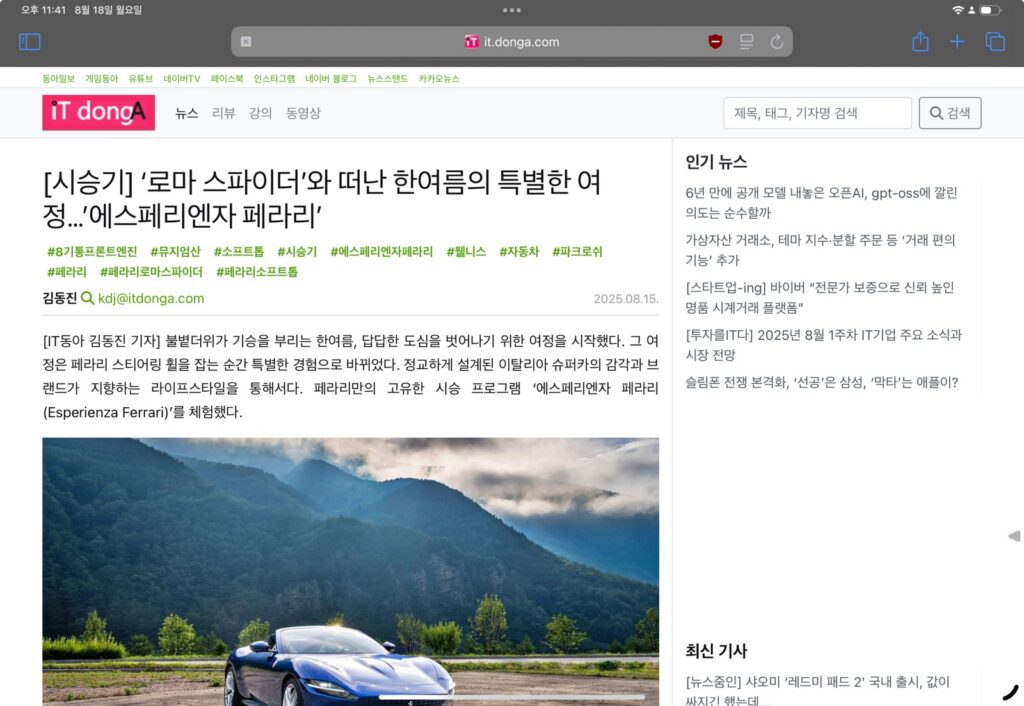The height and width of the screenshot is (706, 1024).
Task: Select the 뉴스 navigation menu
Action: pyautogui.click(x=187, y=113)
